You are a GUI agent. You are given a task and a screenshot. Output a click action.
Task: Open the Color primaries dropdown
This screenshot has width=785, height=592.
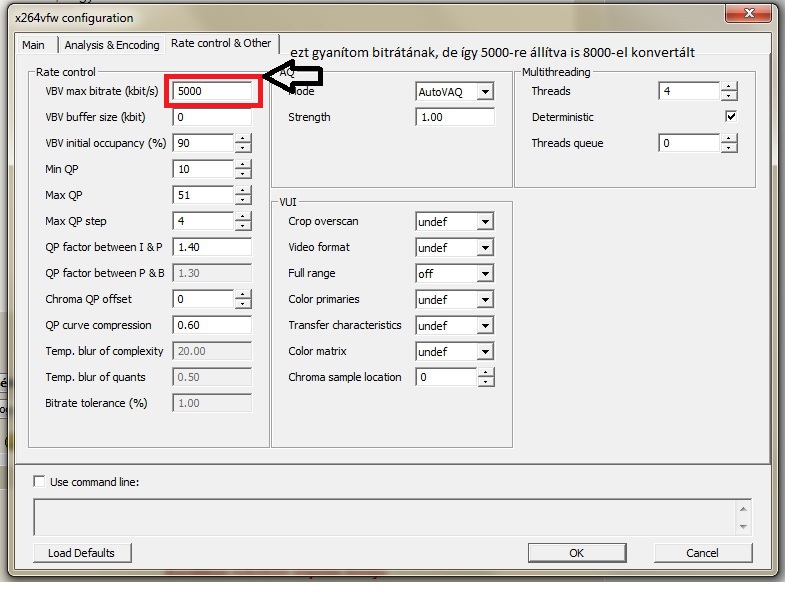point(485,300)
